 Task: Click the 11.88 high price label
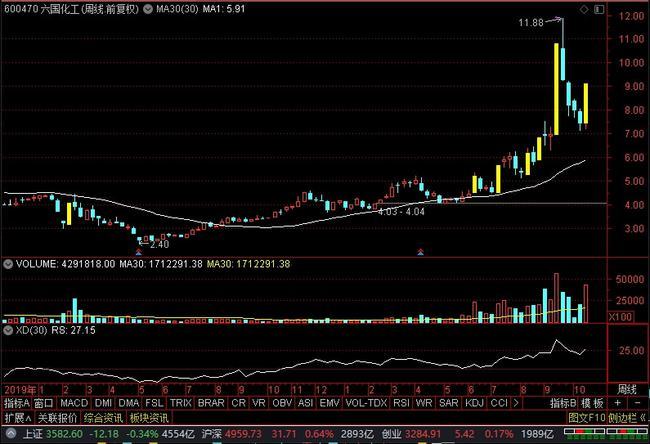[531, 23]
